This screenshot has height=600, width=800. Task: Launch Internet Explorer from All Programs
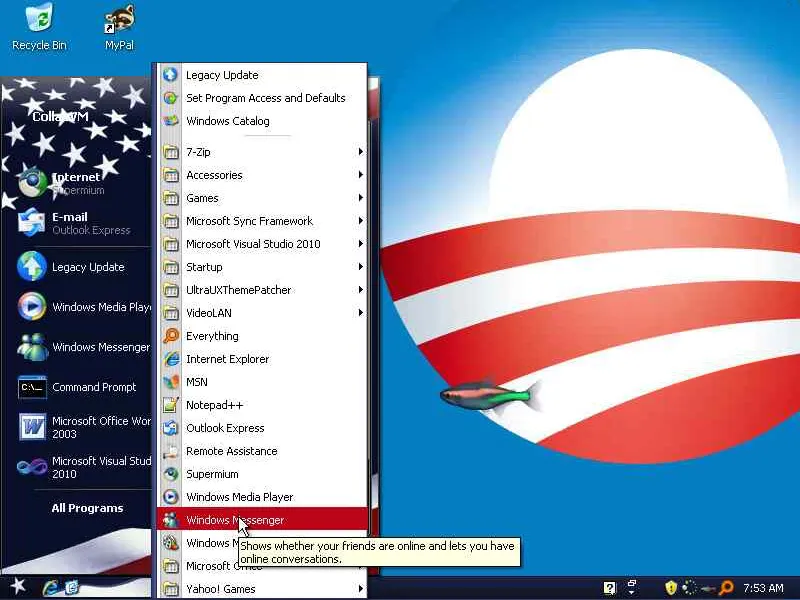pyautogui.click(x=262, y=359)
